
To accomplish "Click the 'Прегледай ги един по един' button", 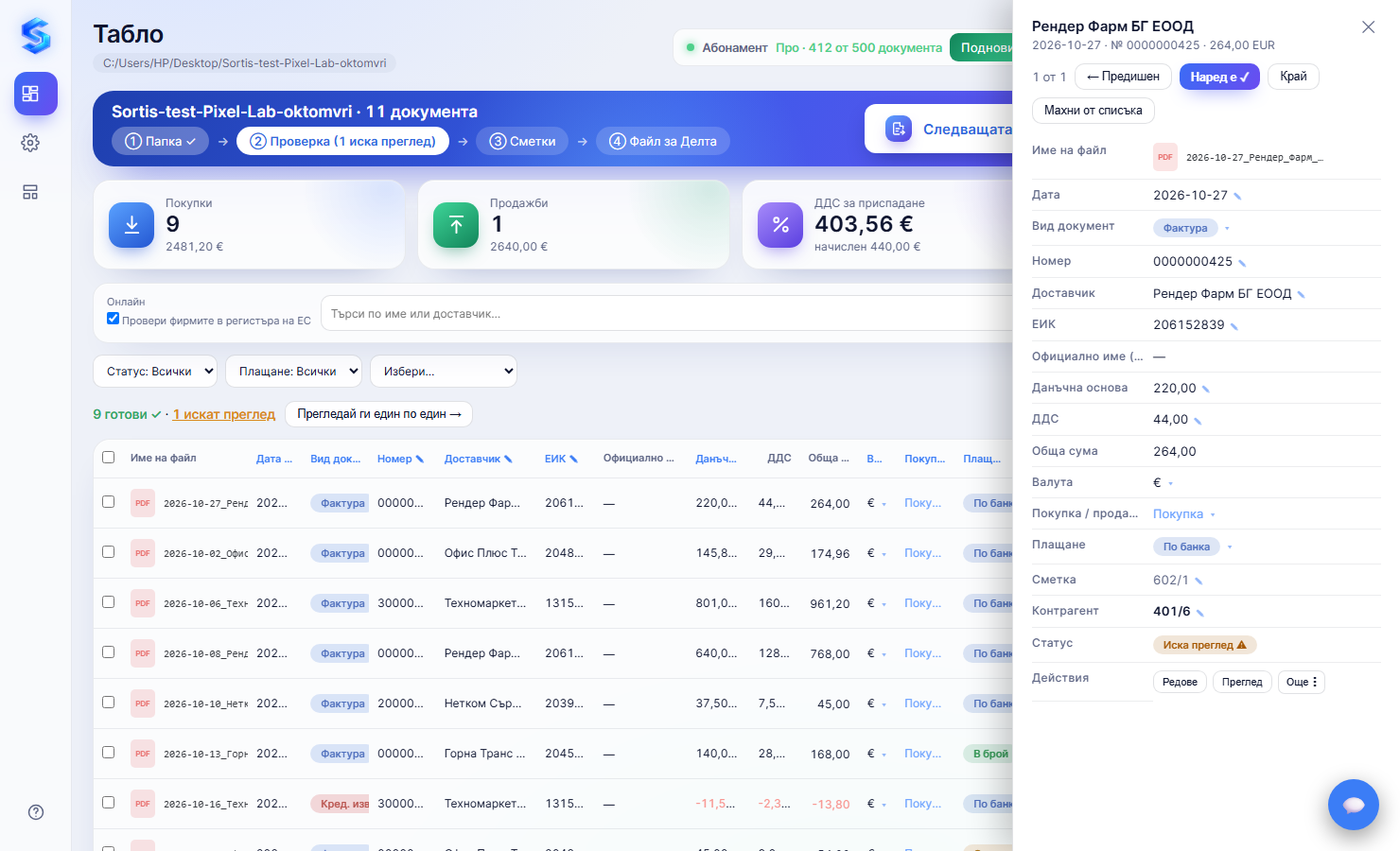I will click(378, 414).
